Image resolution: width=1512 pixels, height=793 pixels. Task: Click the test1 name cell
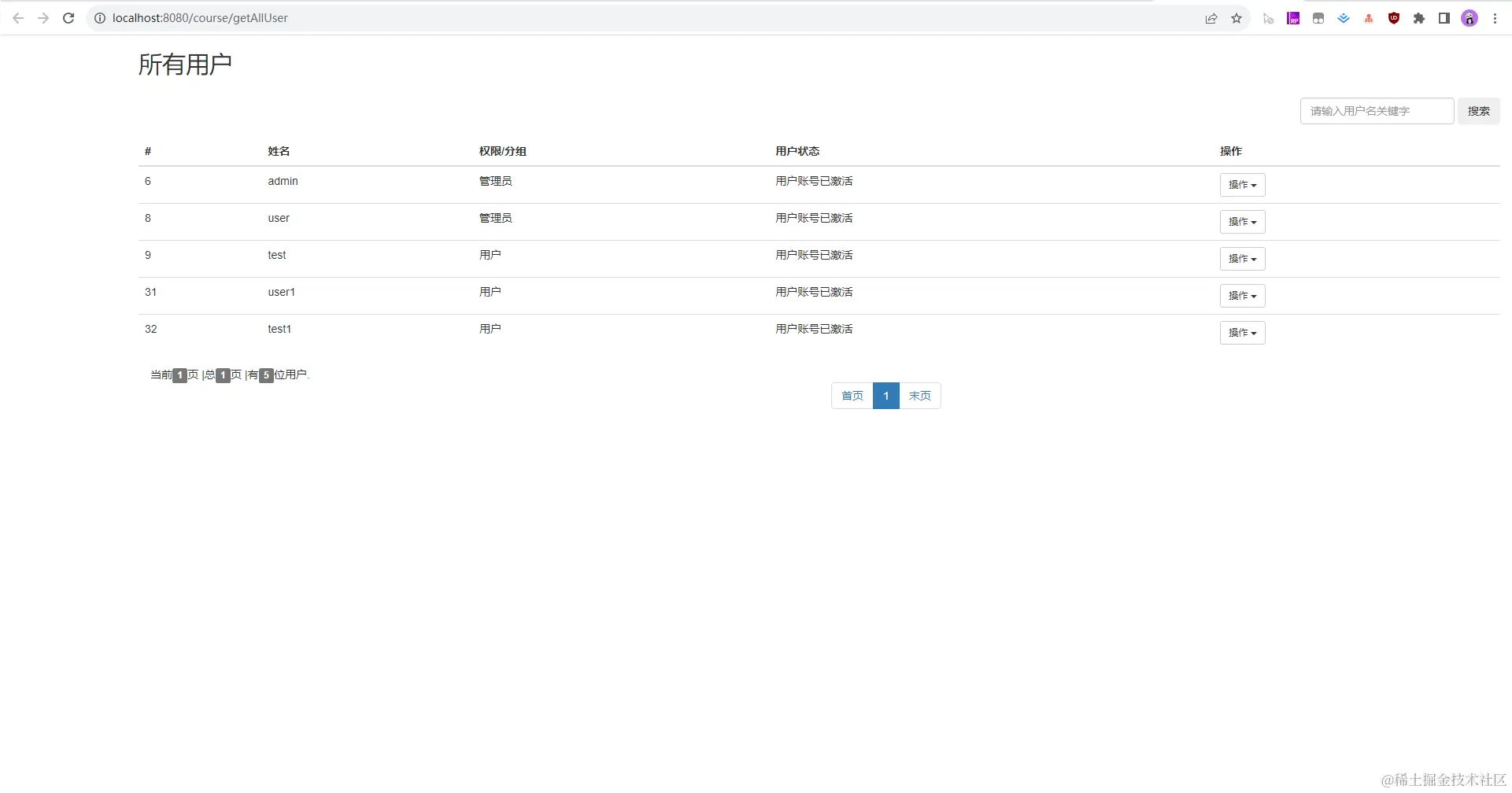click(x=279, y=329)
